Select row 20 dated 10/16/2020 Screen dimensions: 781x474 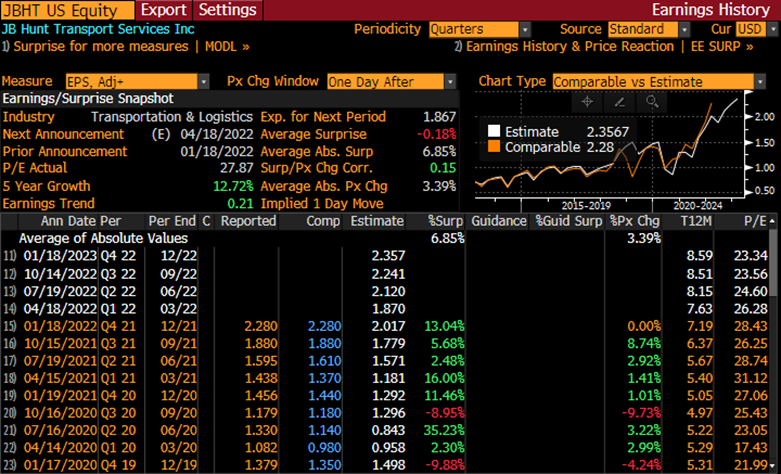[385, 413]
